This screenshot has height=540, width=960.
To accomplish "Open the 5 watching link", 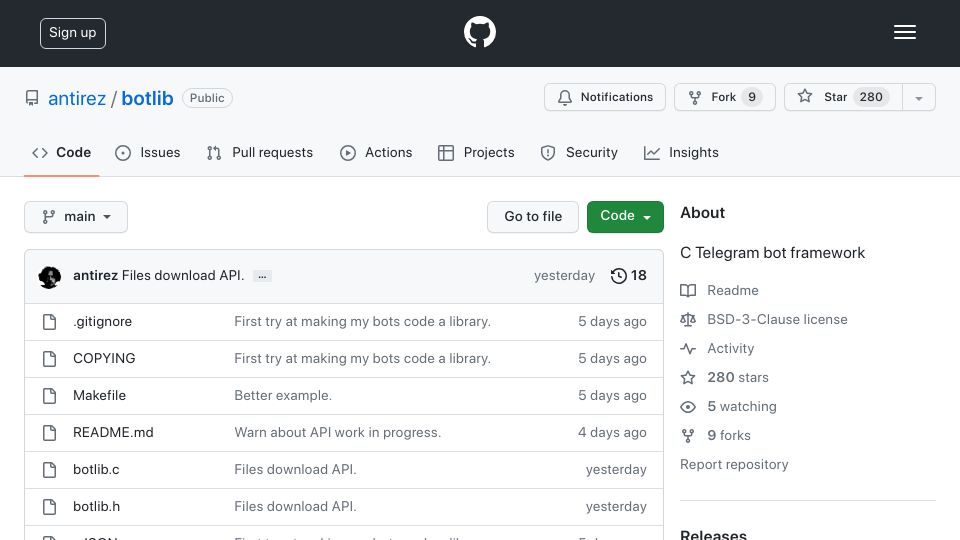I will [742, 407].
